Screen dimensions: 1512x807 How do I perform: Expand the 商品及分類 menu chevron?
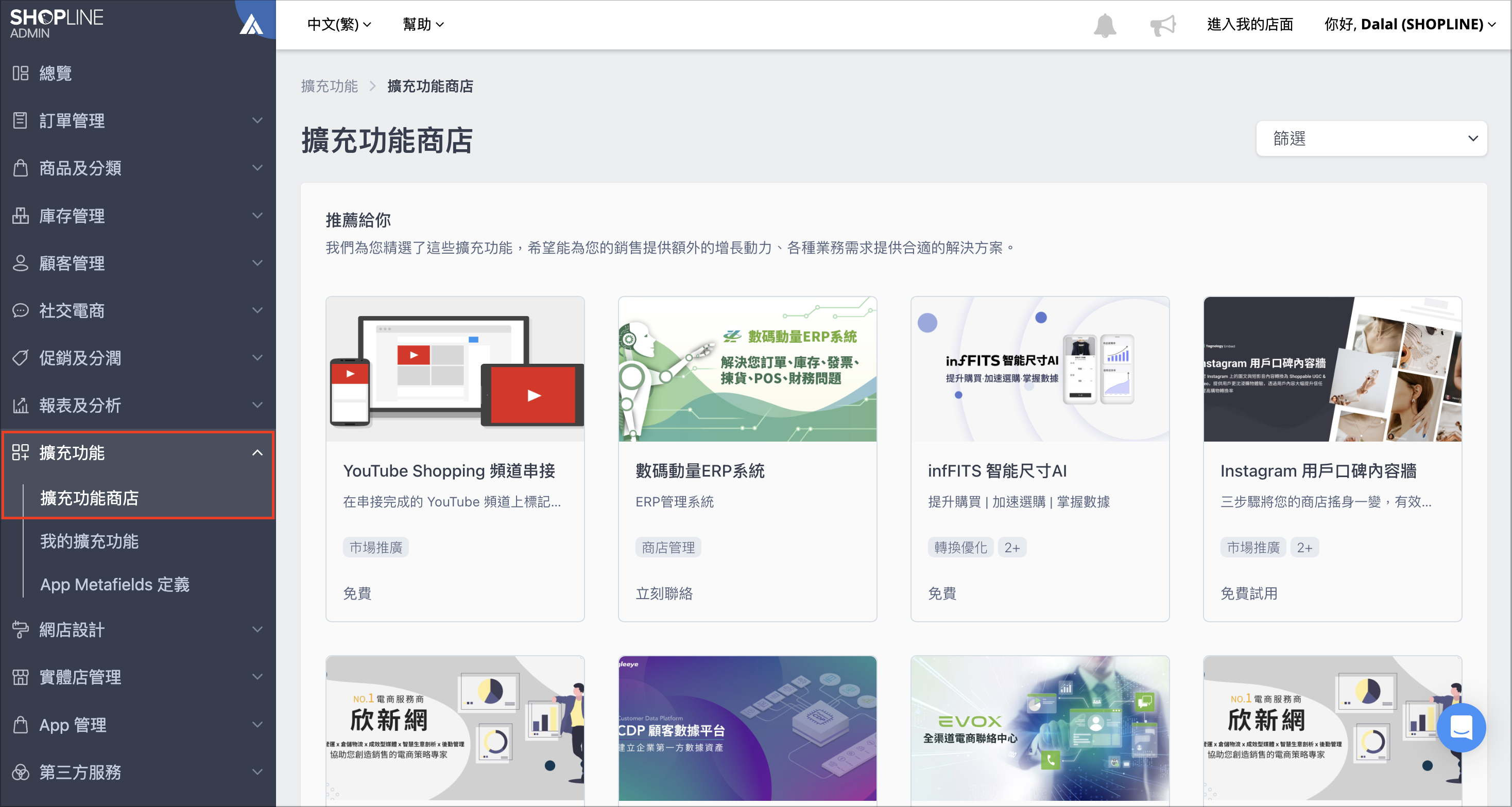click(x=257, y=168)
